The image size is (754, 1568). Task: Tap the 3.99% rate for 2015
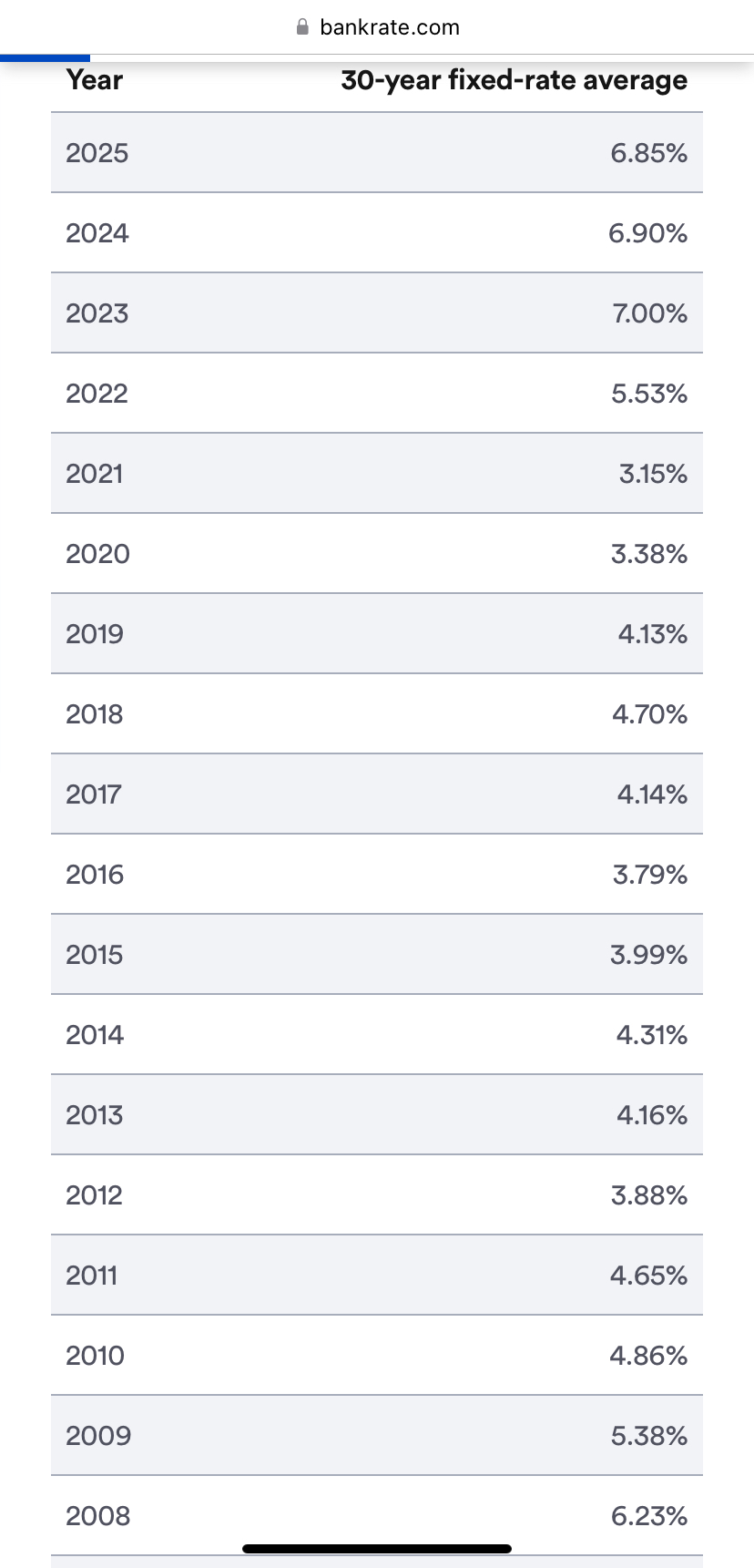click(x=649, y=955)
